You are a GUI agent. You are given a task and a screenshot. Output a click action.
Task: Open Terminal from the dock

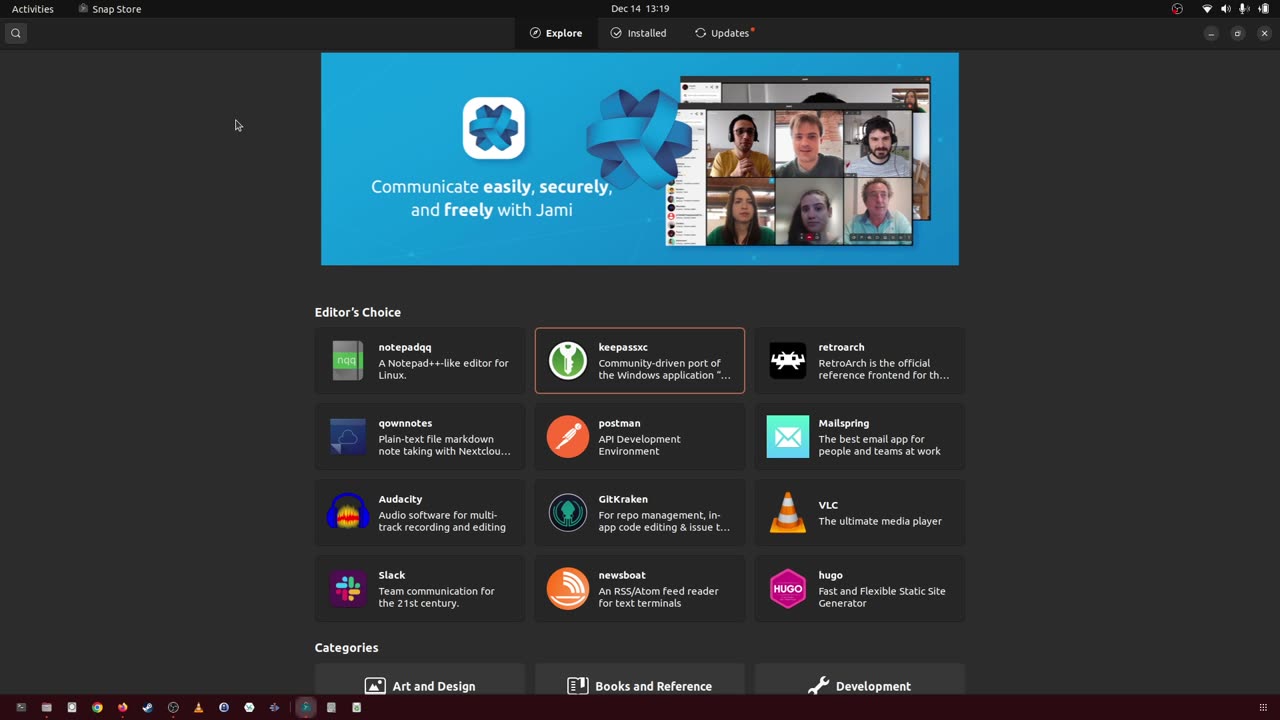tap(21, 707)
